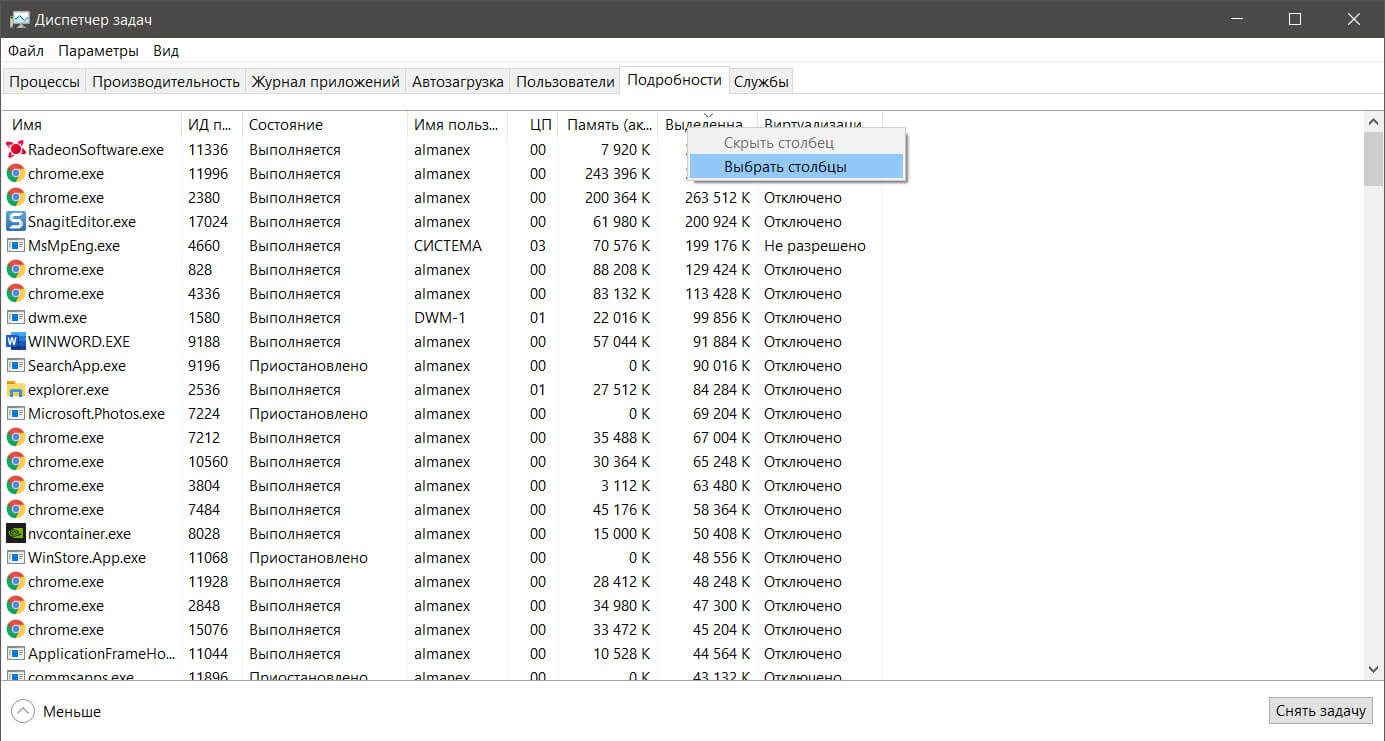Click the Снять задачу button

(1320, 711)
